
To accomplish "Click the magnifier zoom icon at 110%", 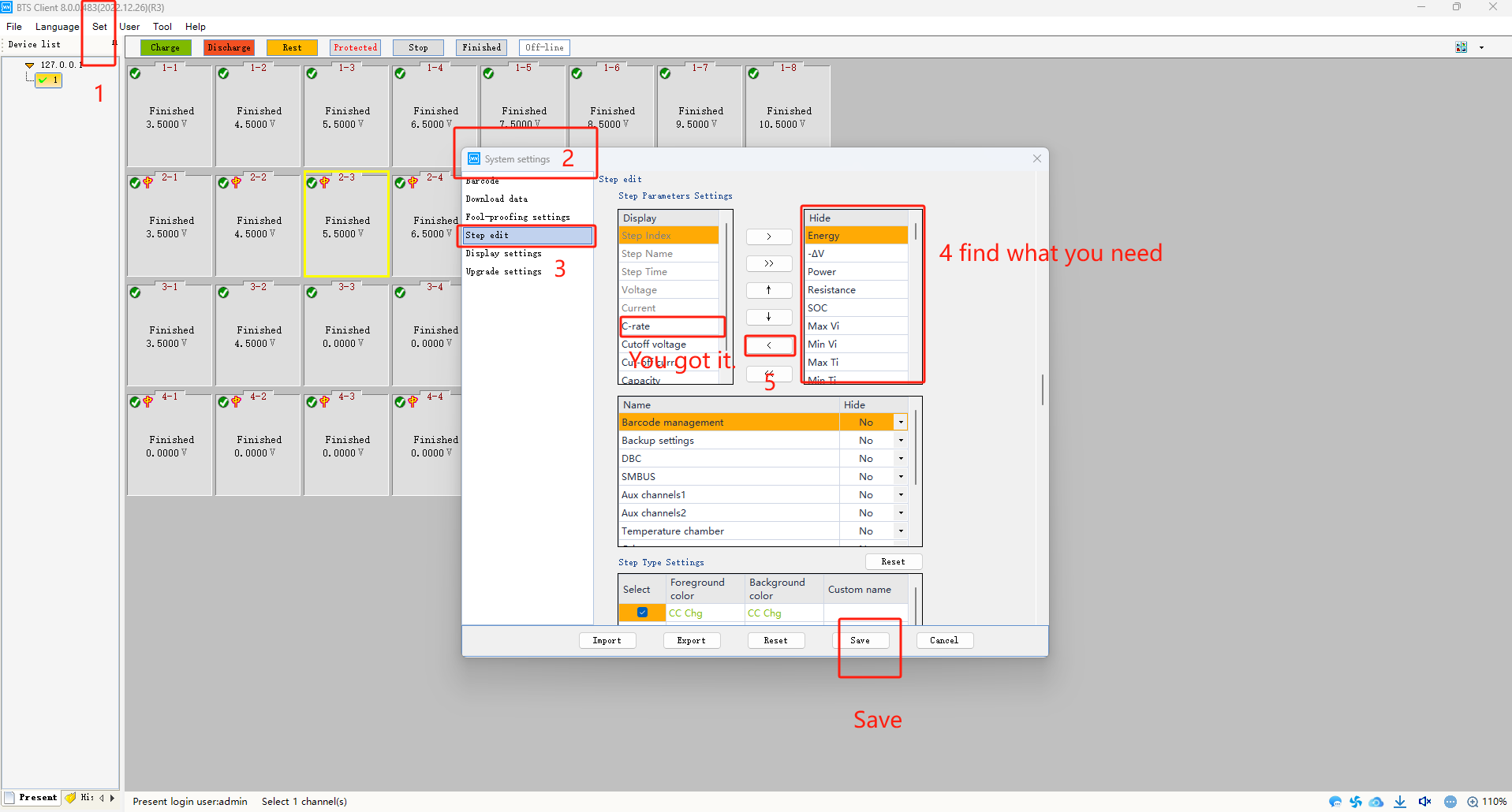I will coord(1472,802).
